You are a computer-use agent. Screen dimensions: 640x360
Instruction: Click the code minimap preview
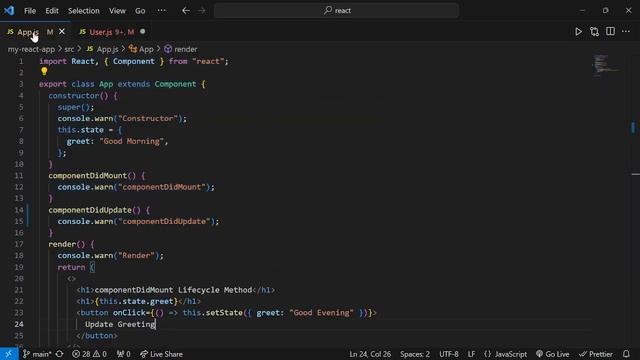pyautogui.click(x=605, y=65)
